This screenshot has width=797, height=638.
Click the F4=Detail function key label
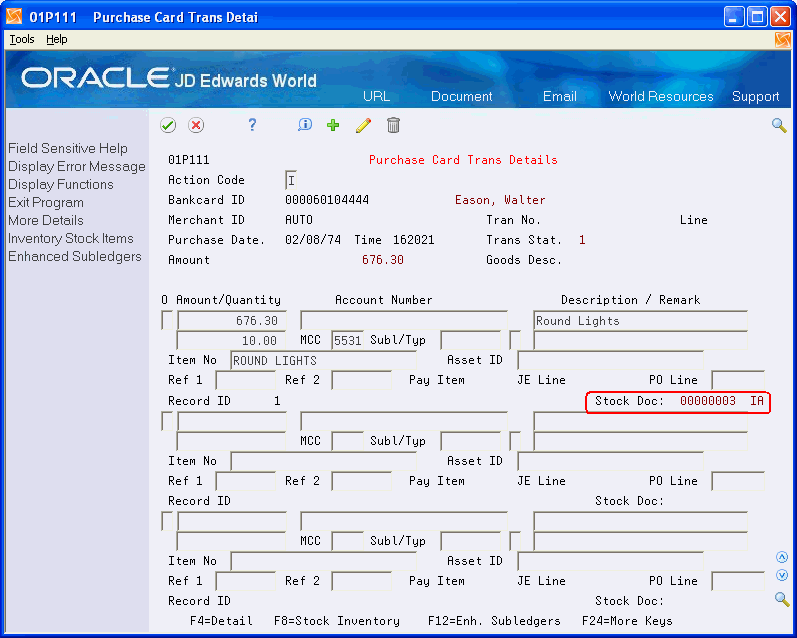[221, 621]
